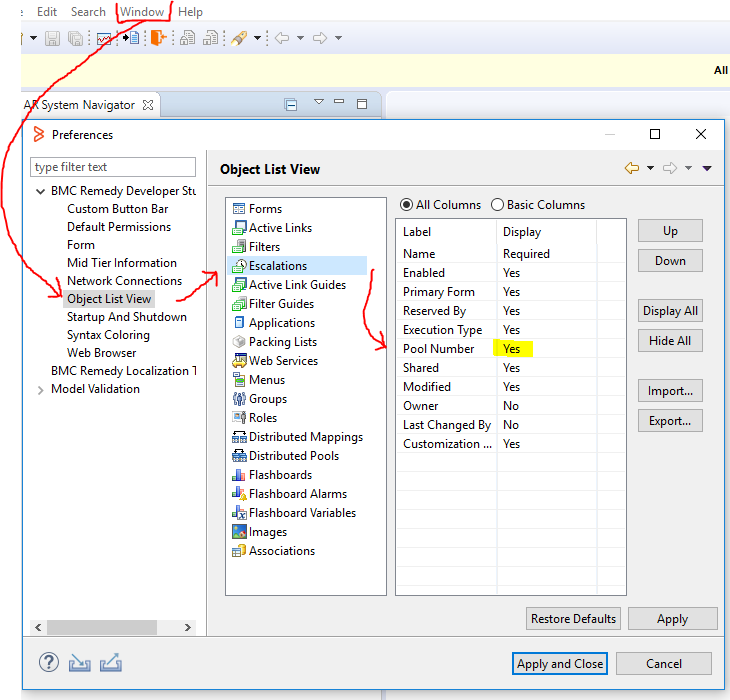This screenshot has height=700, width=730.
Task: Click the Up button
Action: (x=670, y=231)
